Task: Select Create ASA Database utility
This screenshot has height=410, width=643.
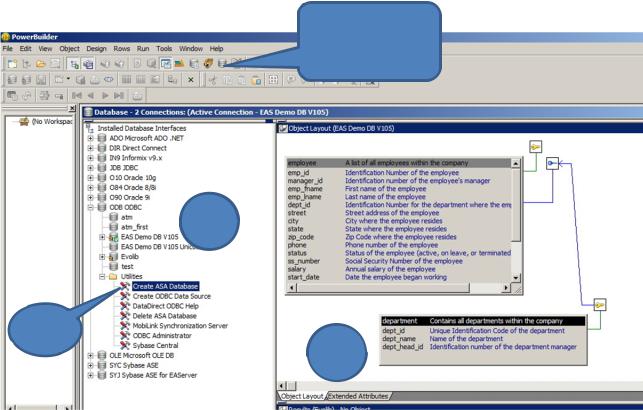Action: 165,286
